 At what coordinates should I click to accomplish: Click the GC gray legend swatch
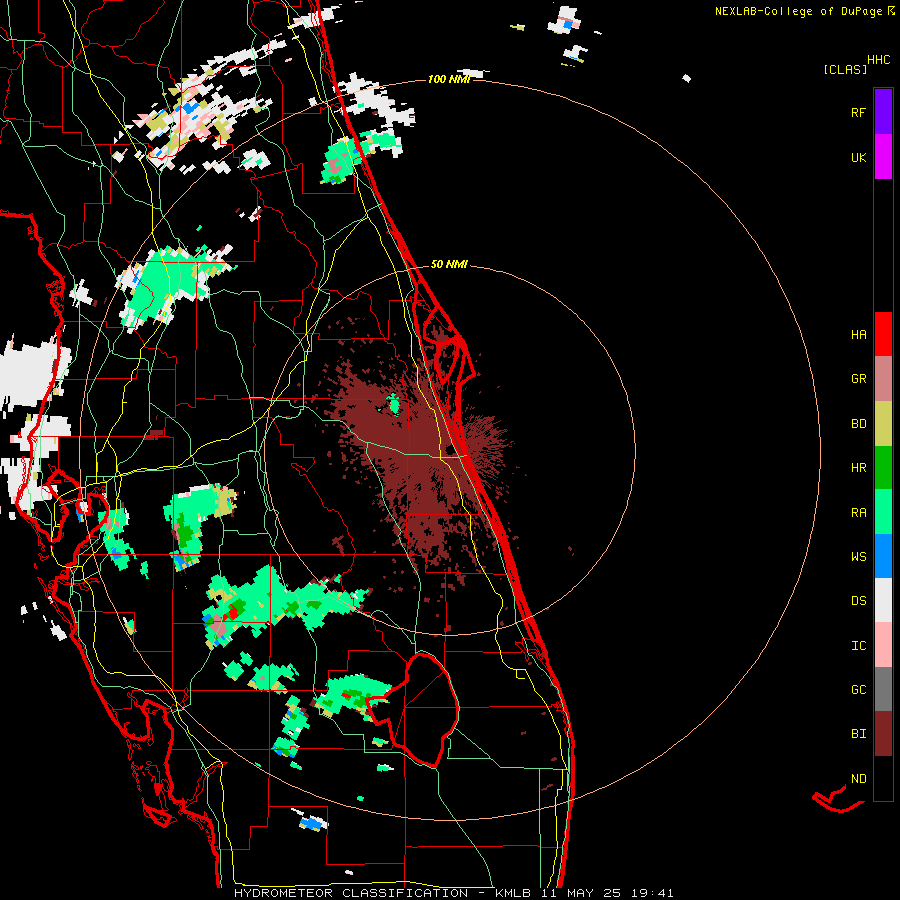pos(883,689)
